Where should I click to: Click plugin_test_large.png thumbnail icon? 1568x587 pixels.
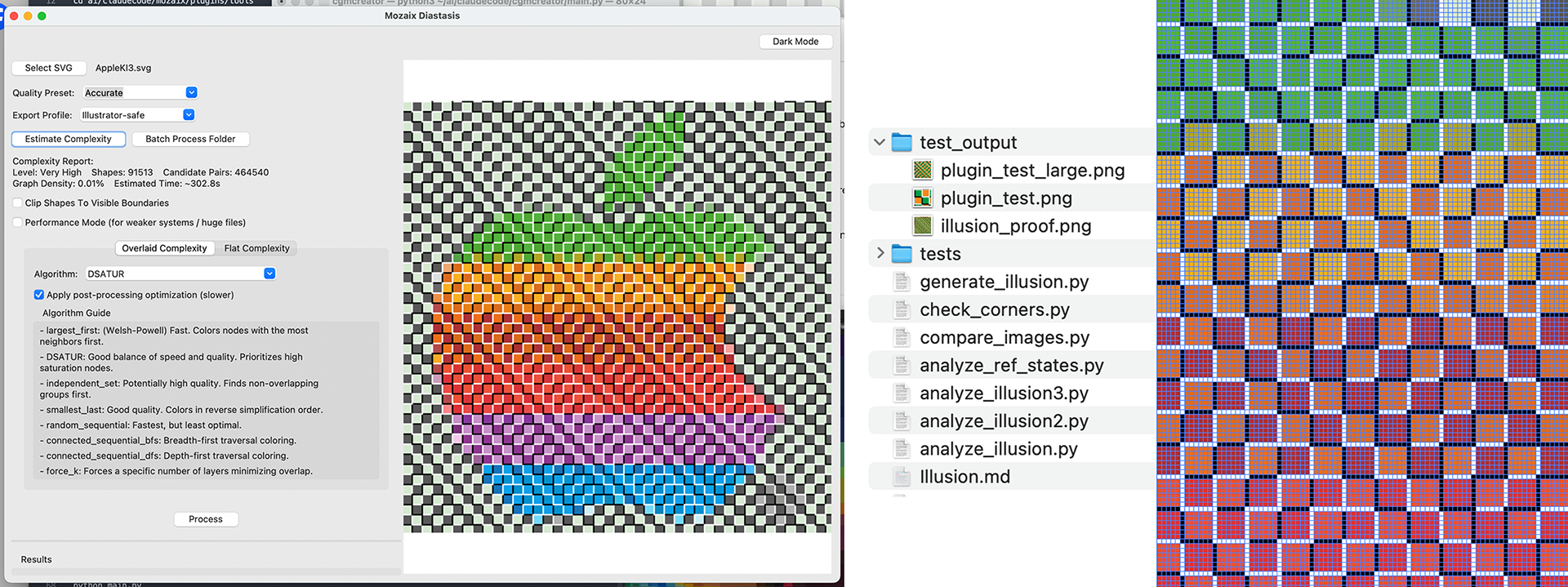coord(922,170)
